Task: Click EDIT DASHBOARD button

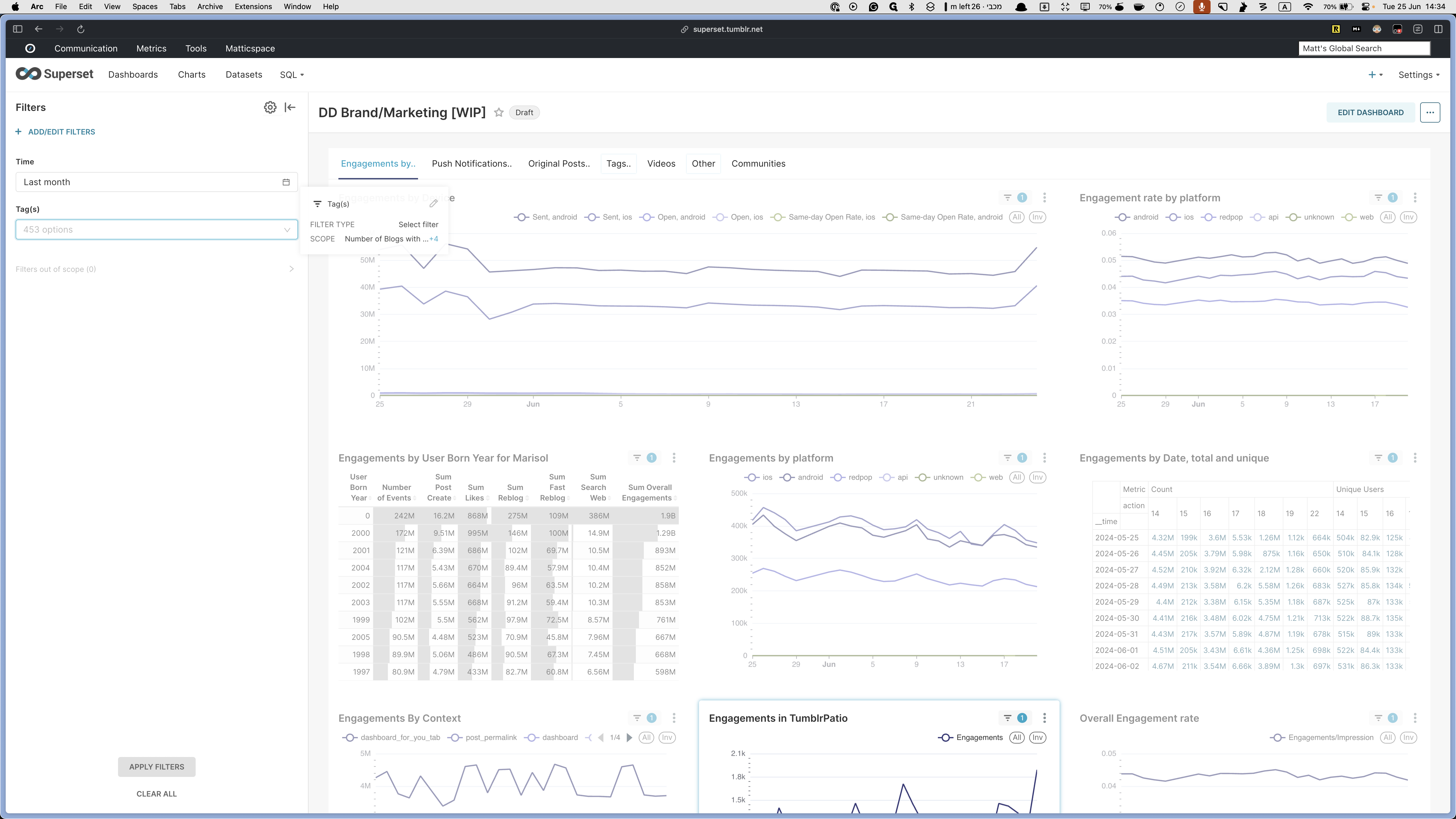Action: [1370, 113]
